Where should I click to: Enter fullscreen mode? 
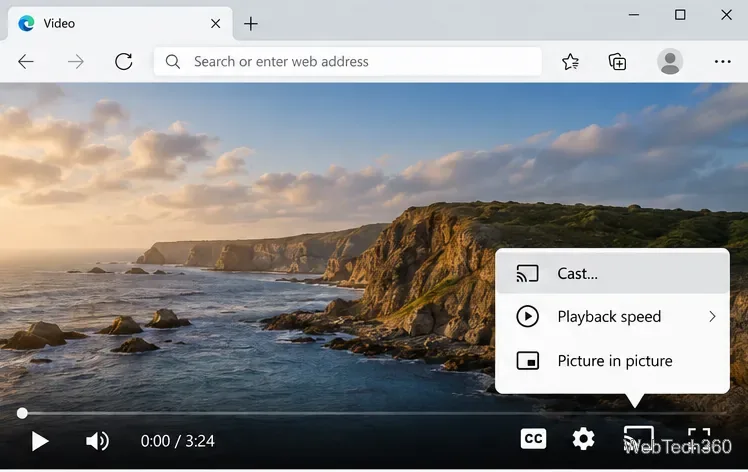(x=699, y=439)
